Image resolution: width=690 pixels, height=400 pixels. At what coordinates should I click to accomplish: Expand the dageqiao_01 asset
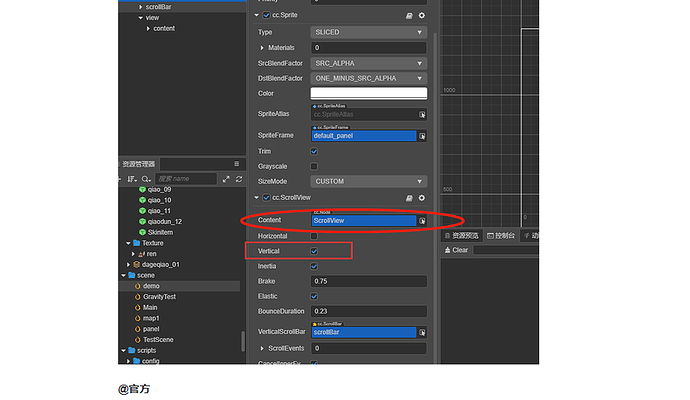tap(128, 264)
